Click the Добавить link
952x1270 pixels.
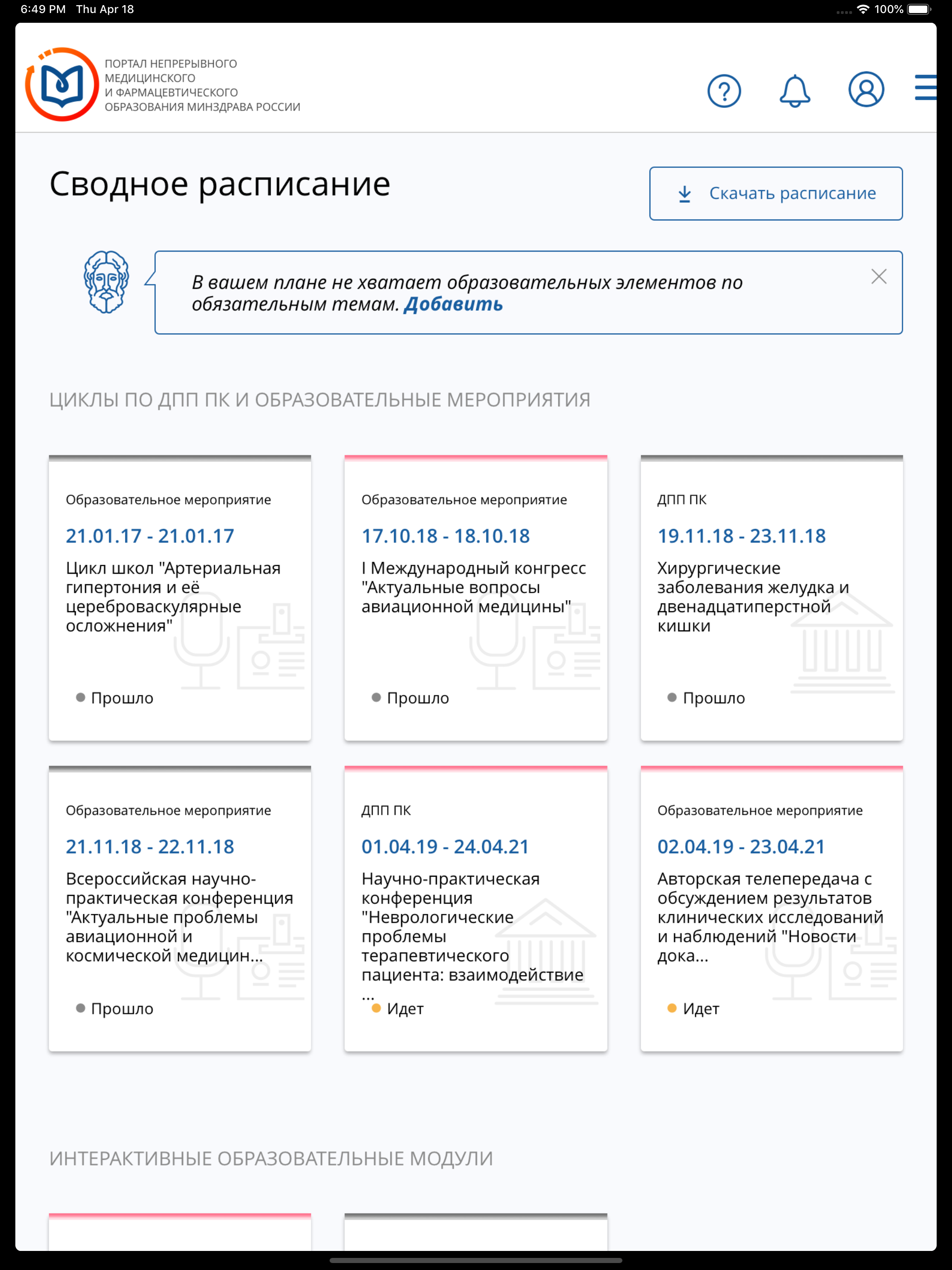point(453,304)
